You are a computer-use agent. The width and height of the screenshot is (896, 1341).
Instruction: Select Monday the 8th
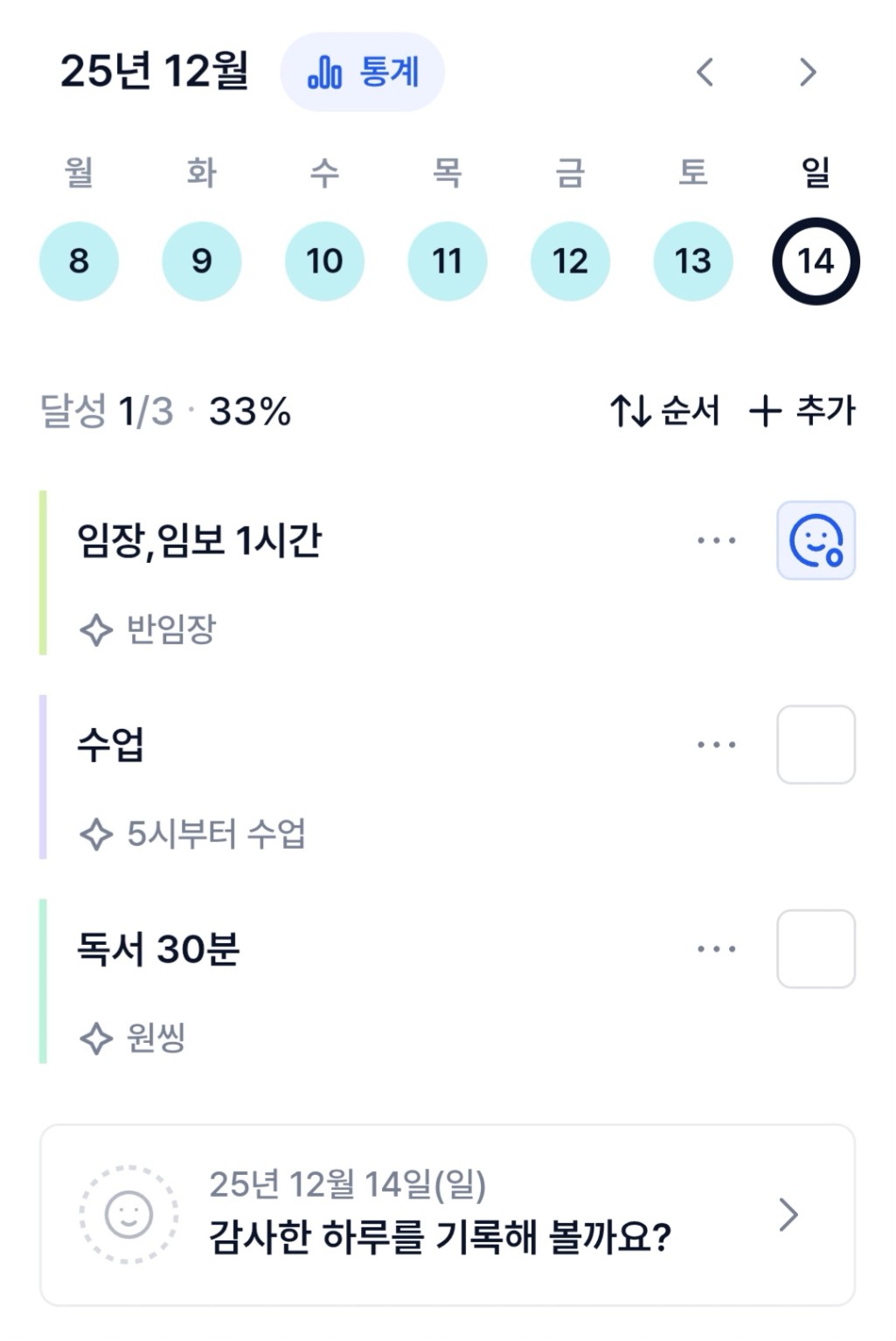(79, 261)
